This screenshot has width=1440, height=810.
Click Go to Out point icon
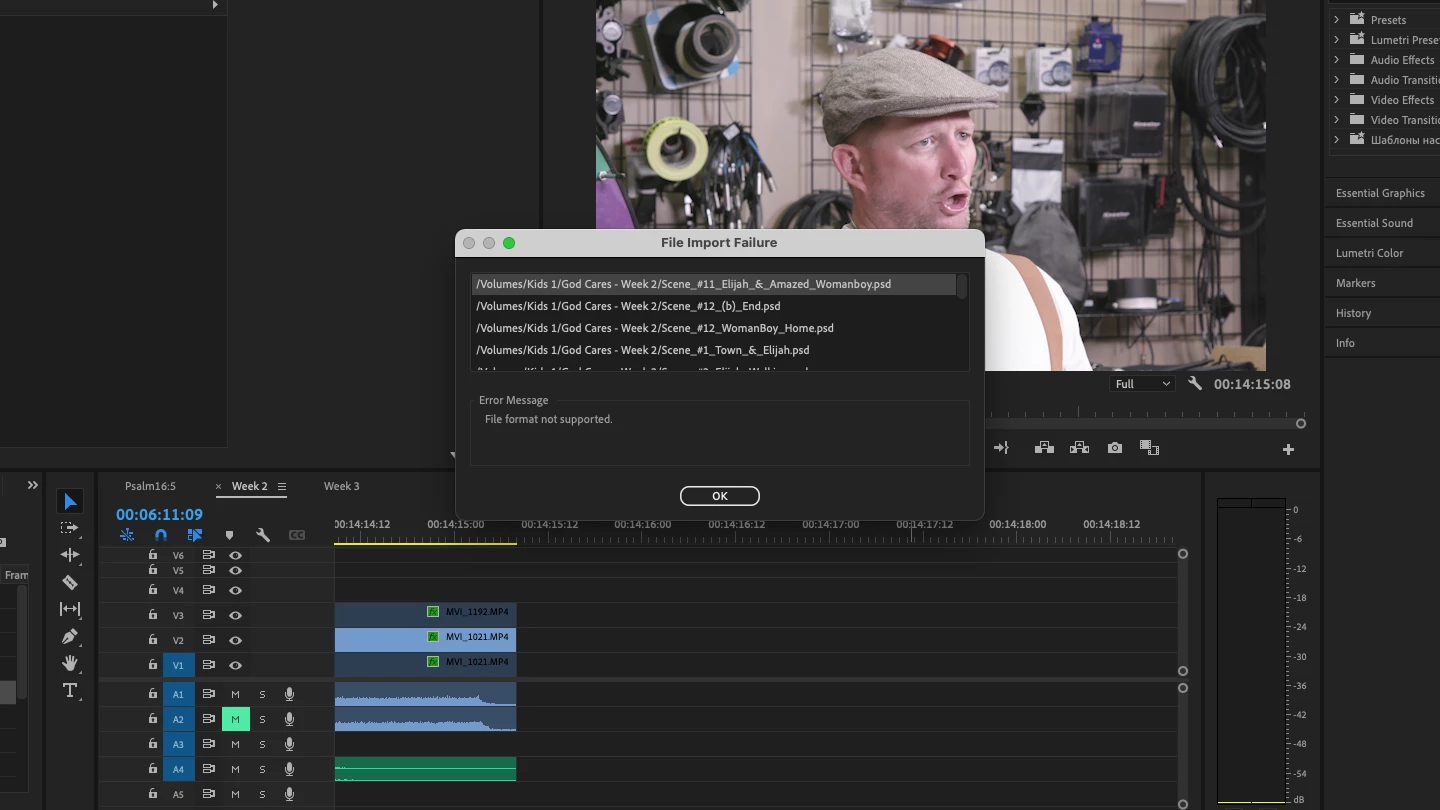(1001, 448)
